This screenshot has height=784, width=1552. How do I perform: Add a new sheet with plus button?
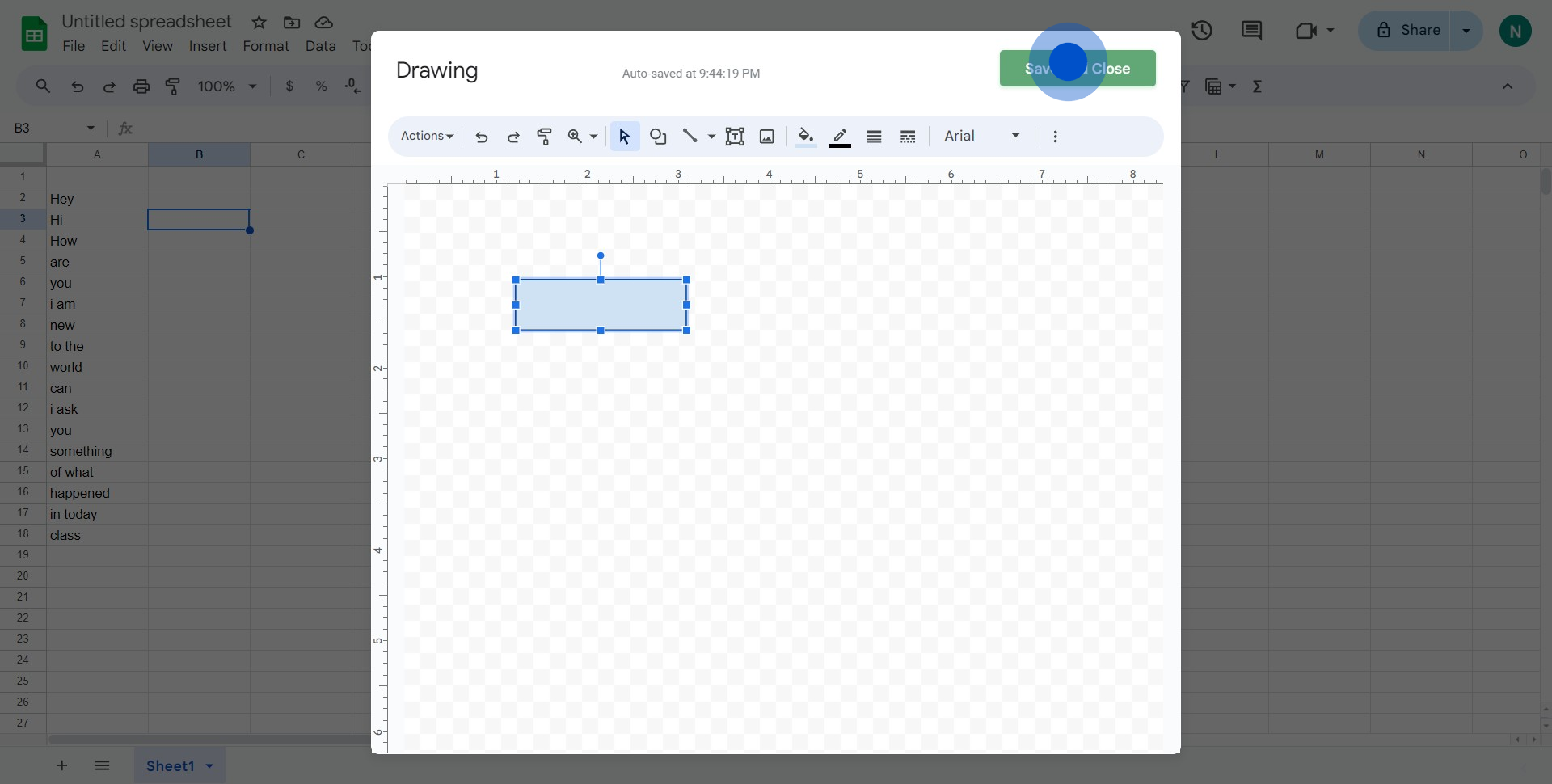coord(61,765)
